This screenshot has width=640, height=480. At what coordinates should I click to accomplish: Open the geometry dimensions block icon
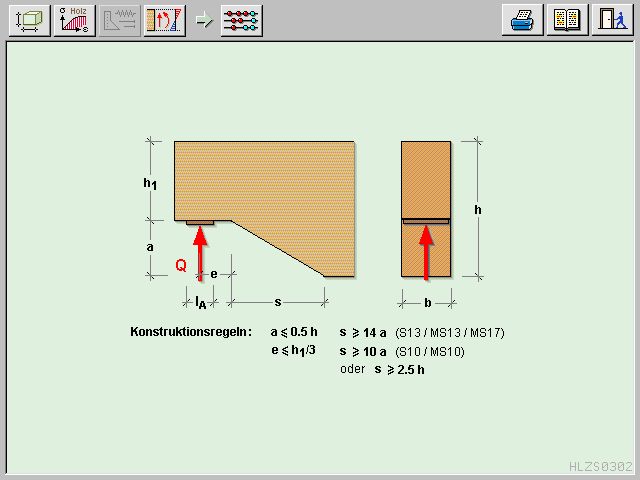click(29, 20)
